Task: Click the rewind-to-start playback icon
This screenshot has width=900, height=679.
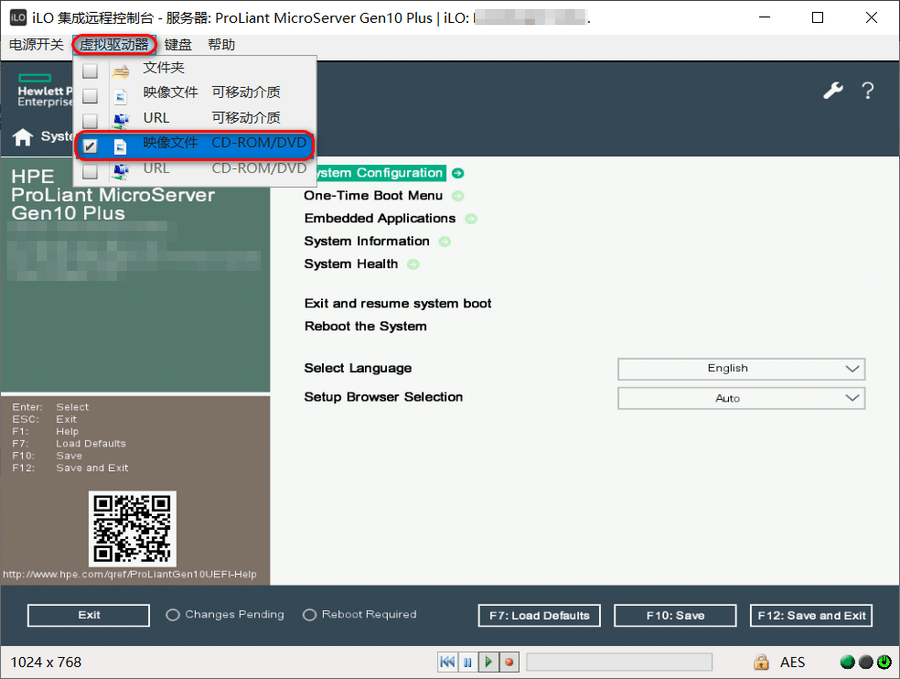Action: (447, 662)
